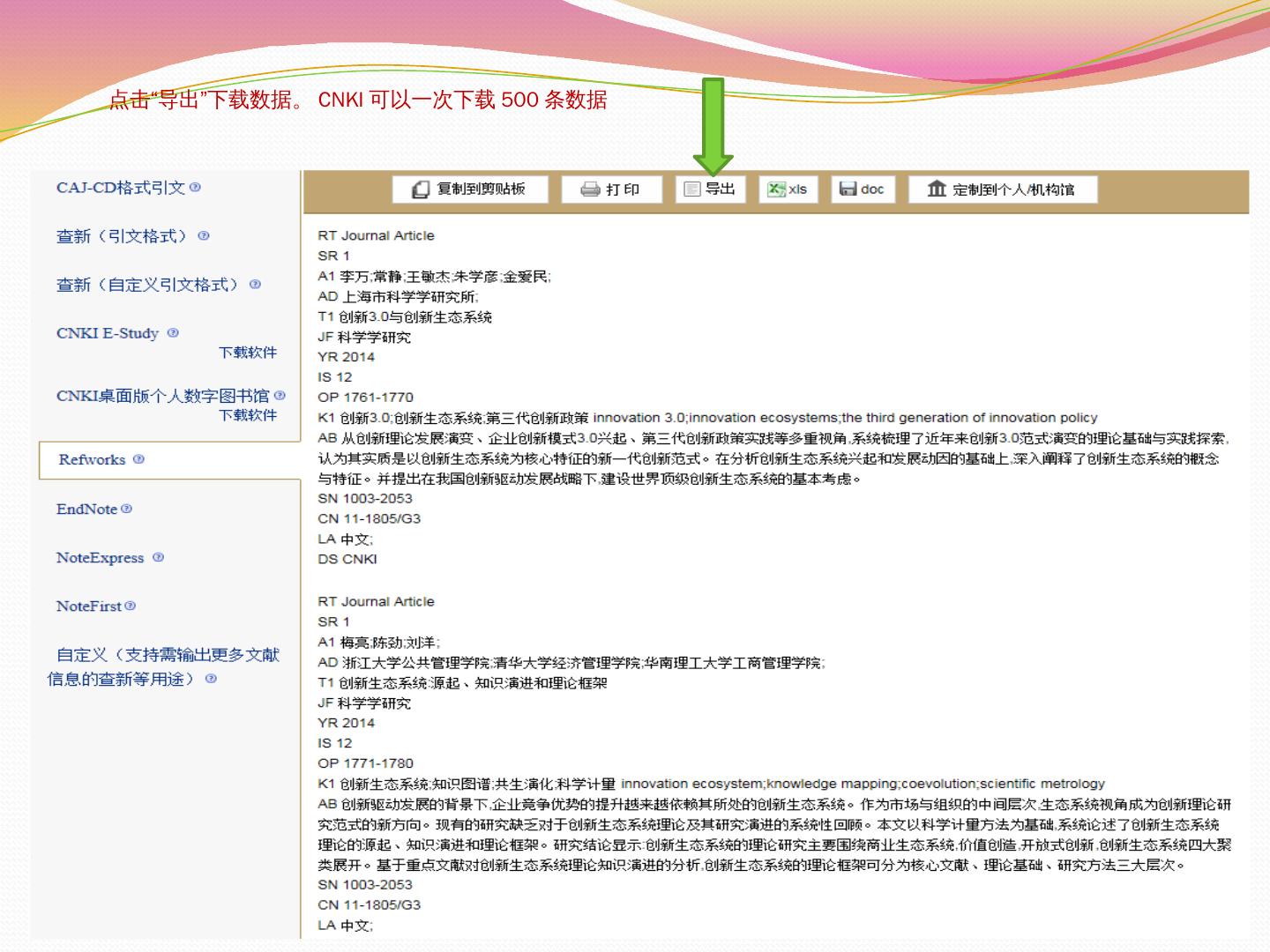Select 查新（自定义引文格式） option

coord(150,285)
